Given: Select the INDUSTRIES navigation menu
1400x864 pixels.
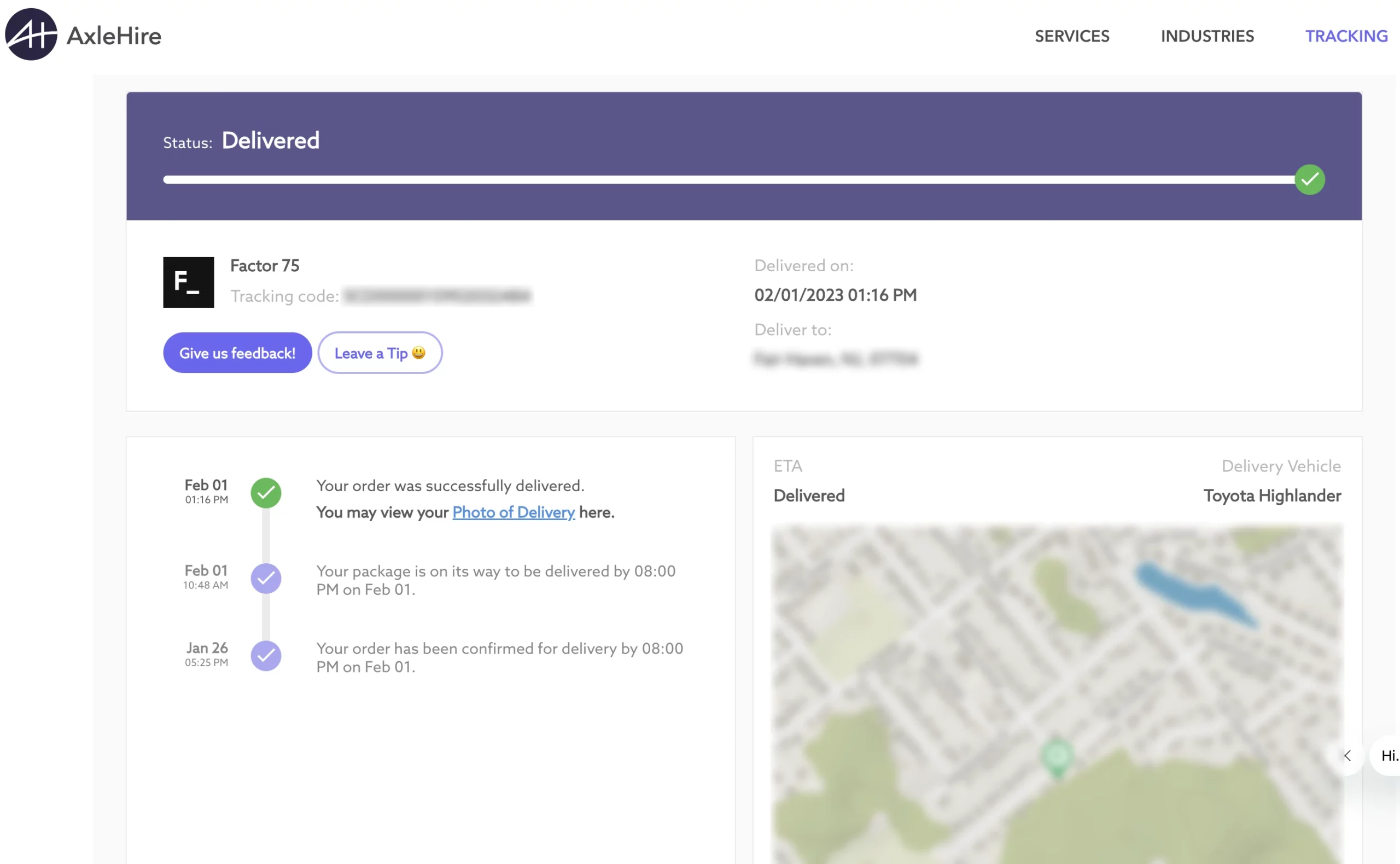Looking at the screenshot, I should pyautogui.click(x=1207, y=35).
